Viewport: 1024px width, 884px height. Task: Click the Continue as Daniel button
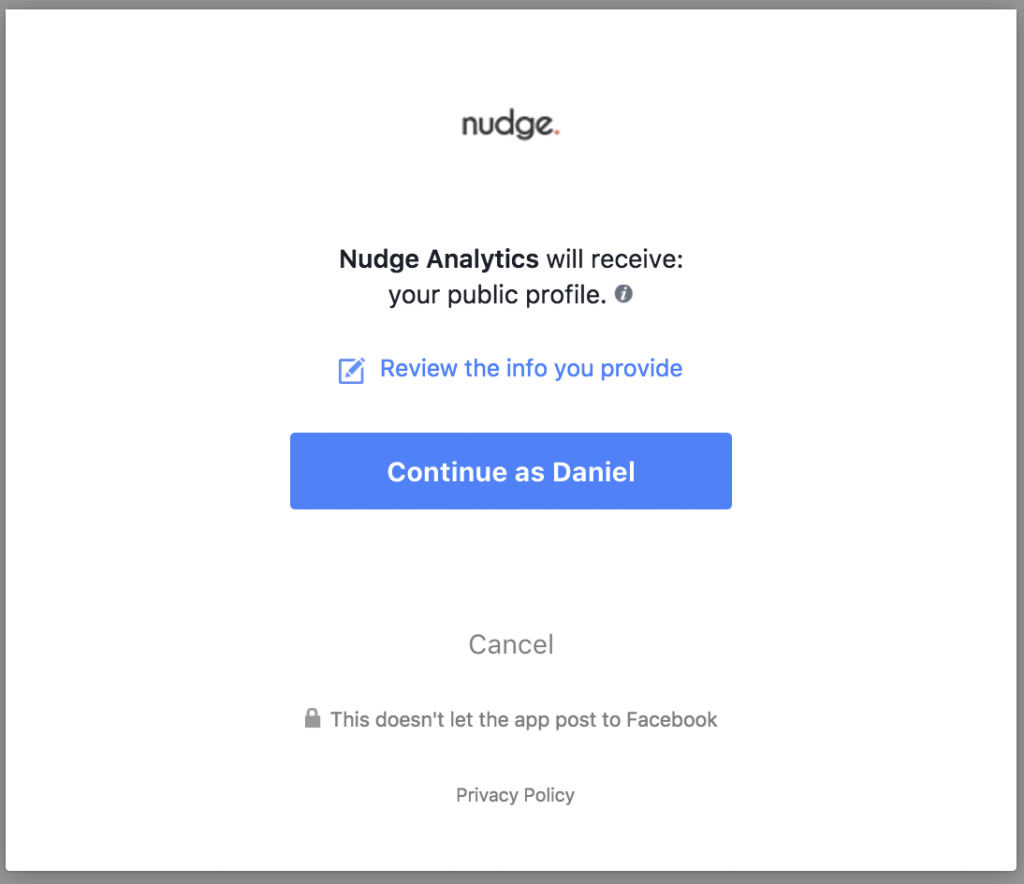click(510, 470)
